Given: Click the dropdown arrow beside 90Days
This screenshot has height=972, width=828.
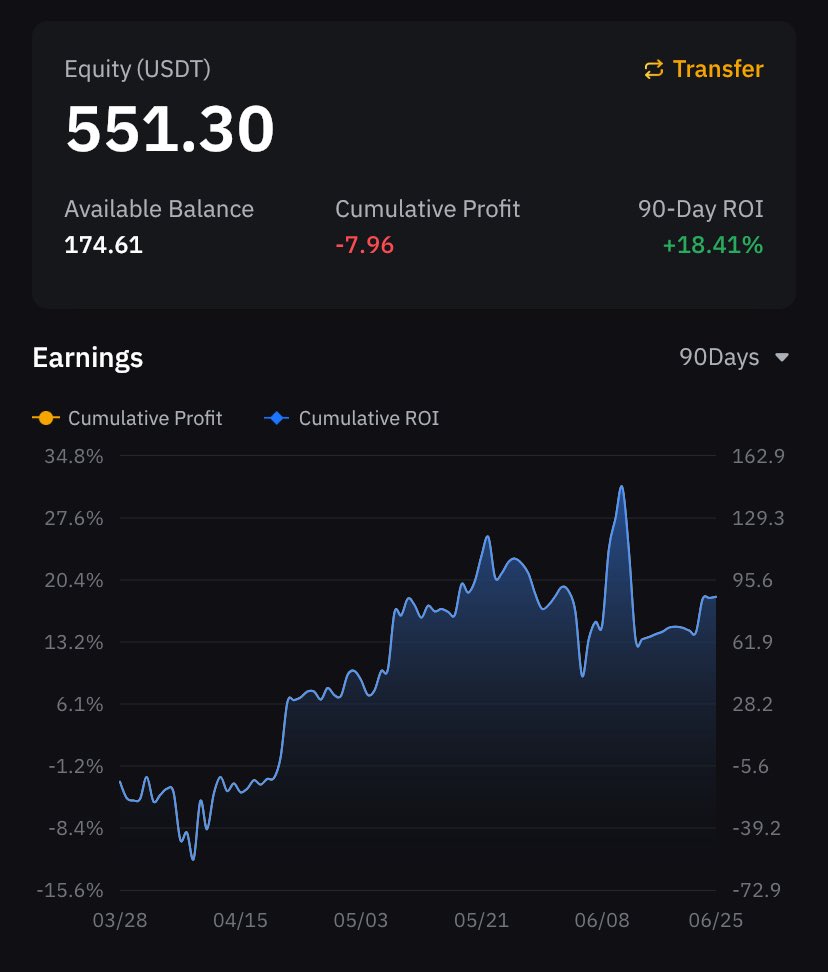Looking at the screenshot, I should [782, 358].
